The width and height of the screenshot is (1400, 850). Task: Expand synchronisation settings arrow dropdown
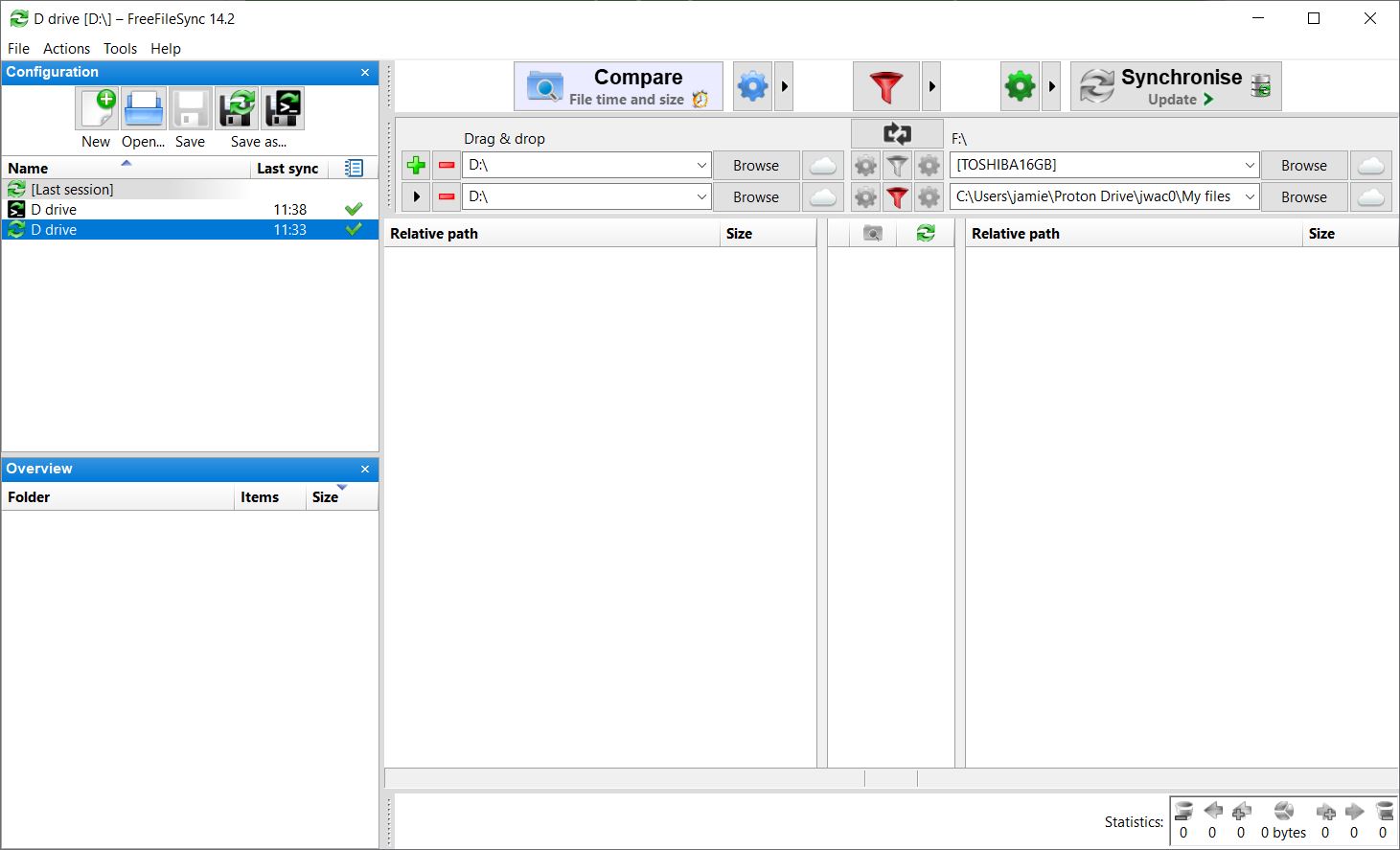pyautogui.click(x=1052, y=86)
